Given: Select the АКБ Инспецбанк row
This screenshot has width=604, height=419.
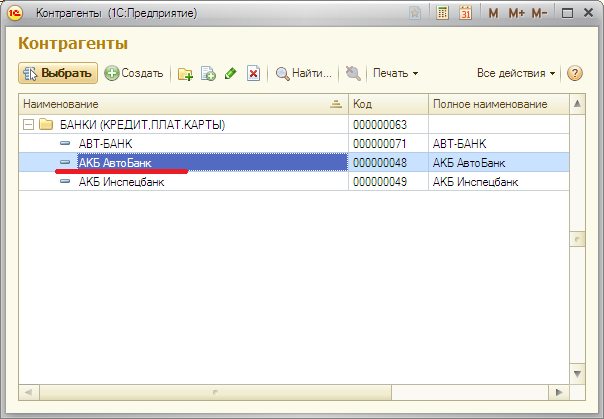Looking at the screenshot, I should (121, 181).
